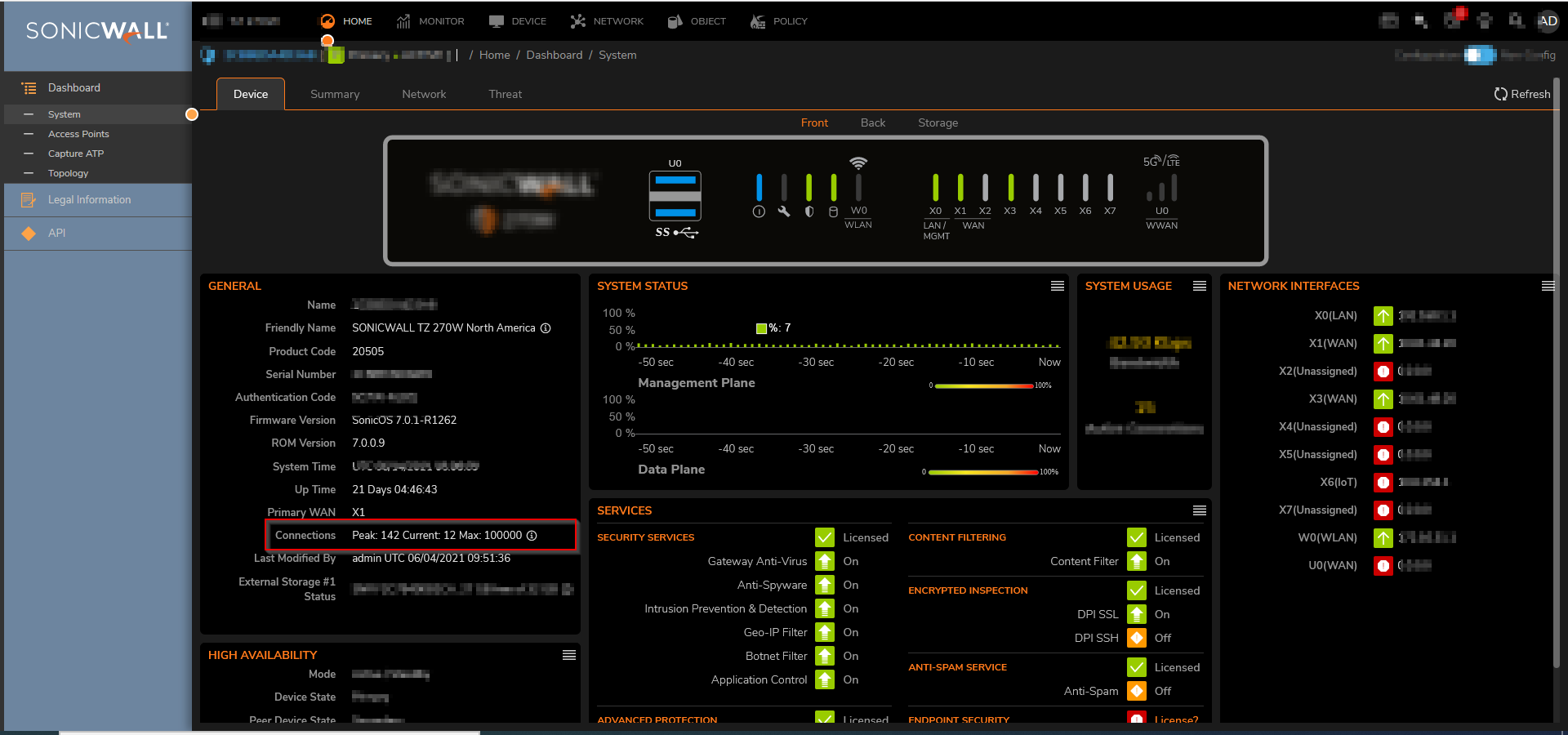
Task: Click the X6(IoT) red status icon
Action: click(x=1383, y=483)
